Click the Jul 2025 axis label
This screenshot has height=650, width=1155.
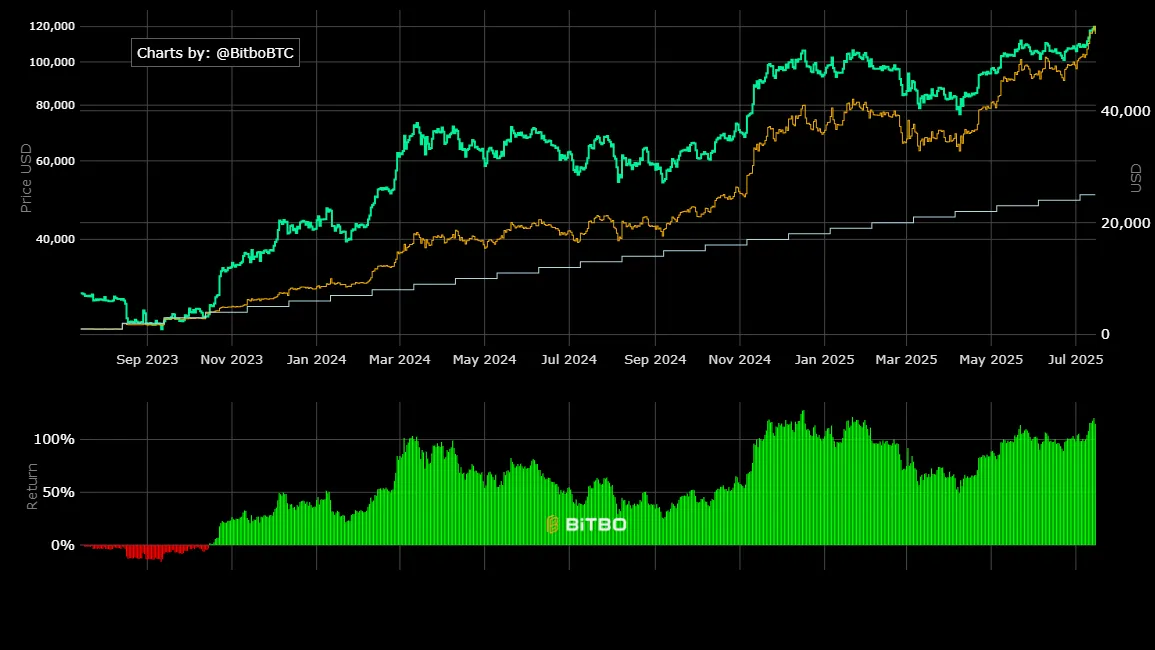pos(1075,360)
